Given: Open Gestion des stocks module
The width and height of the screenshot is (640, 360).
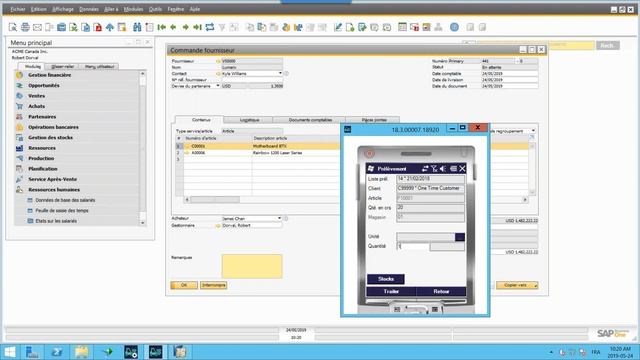Looking at the screenshot, I should click(x=50, y=138).
